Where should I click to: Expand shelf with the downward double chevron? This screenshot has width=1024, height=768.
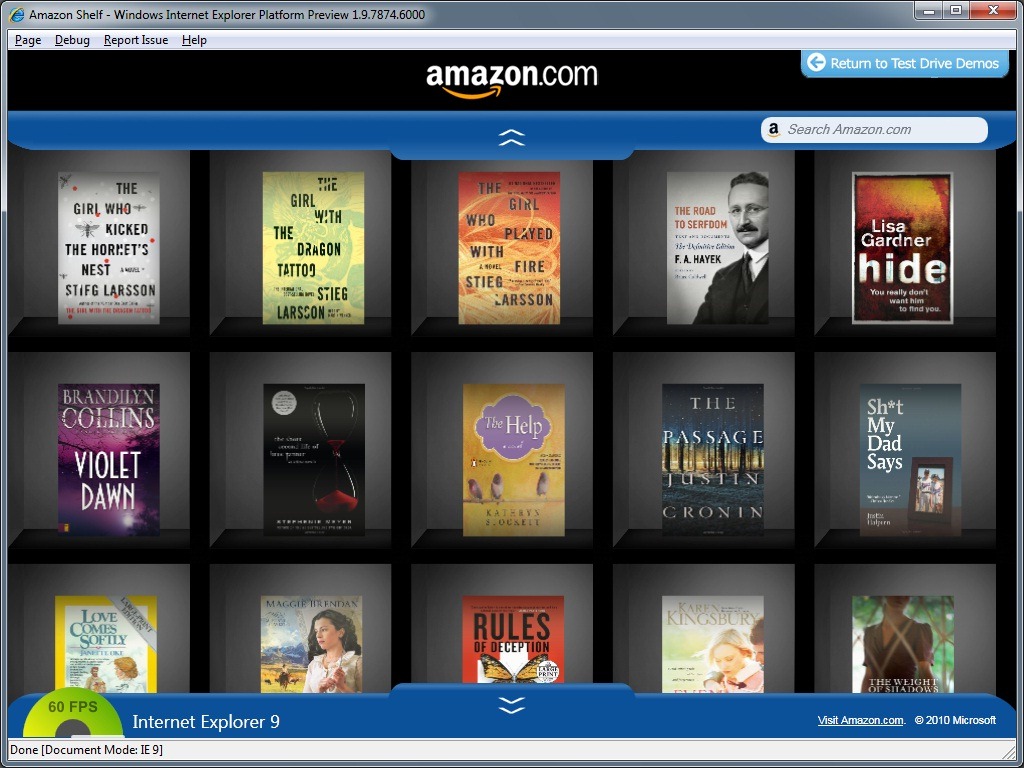point(511,705)
